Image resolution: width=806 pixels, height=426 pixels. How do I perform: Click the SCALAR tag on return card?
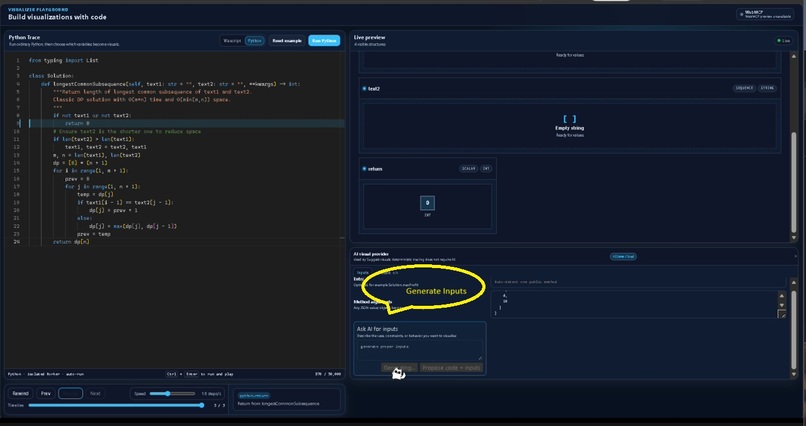click(468, 169)
